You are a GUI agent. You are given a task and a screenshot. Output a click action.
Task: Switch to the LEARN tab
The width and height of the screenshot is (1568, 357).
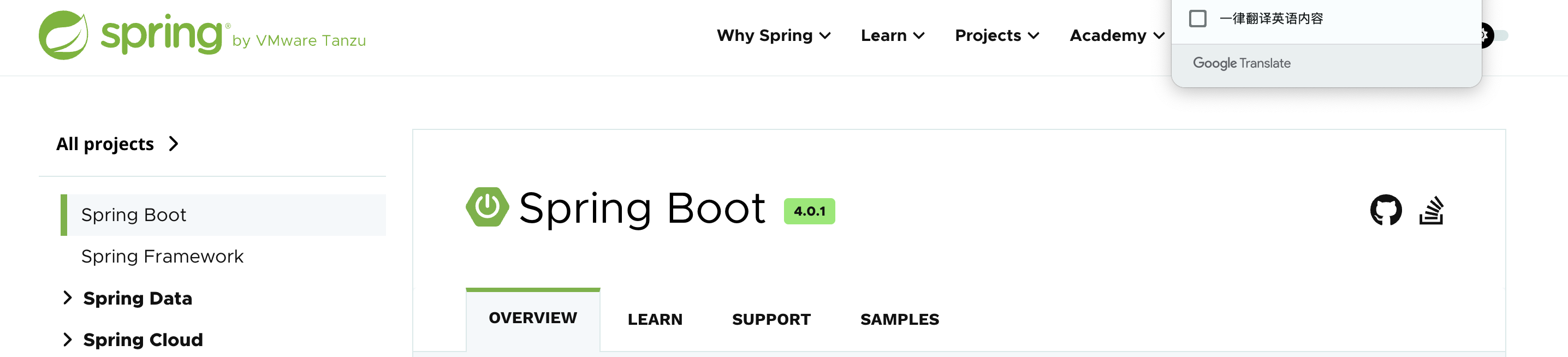[655, 319]
